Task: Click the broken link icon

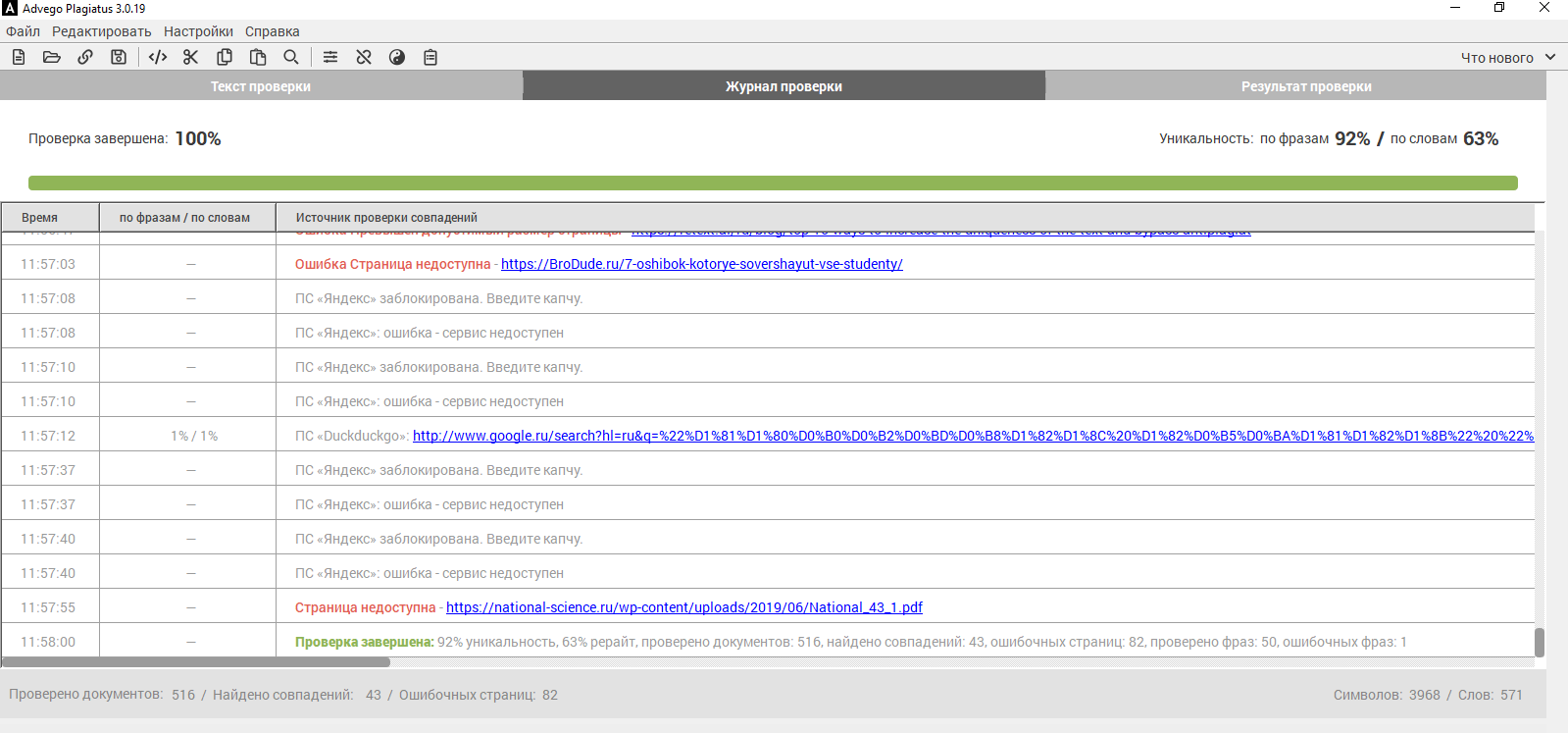Action: pyautogui.click(x=364, y=57)
